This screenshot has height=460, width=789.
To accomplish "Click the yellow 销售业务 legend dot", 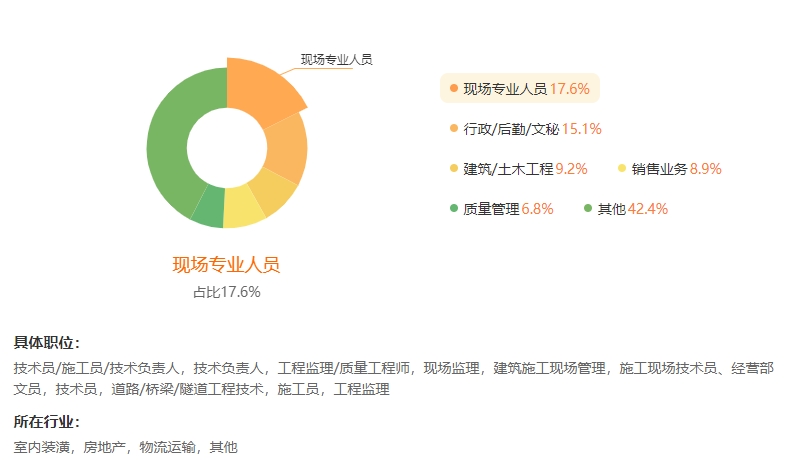I will pos(623,169).
